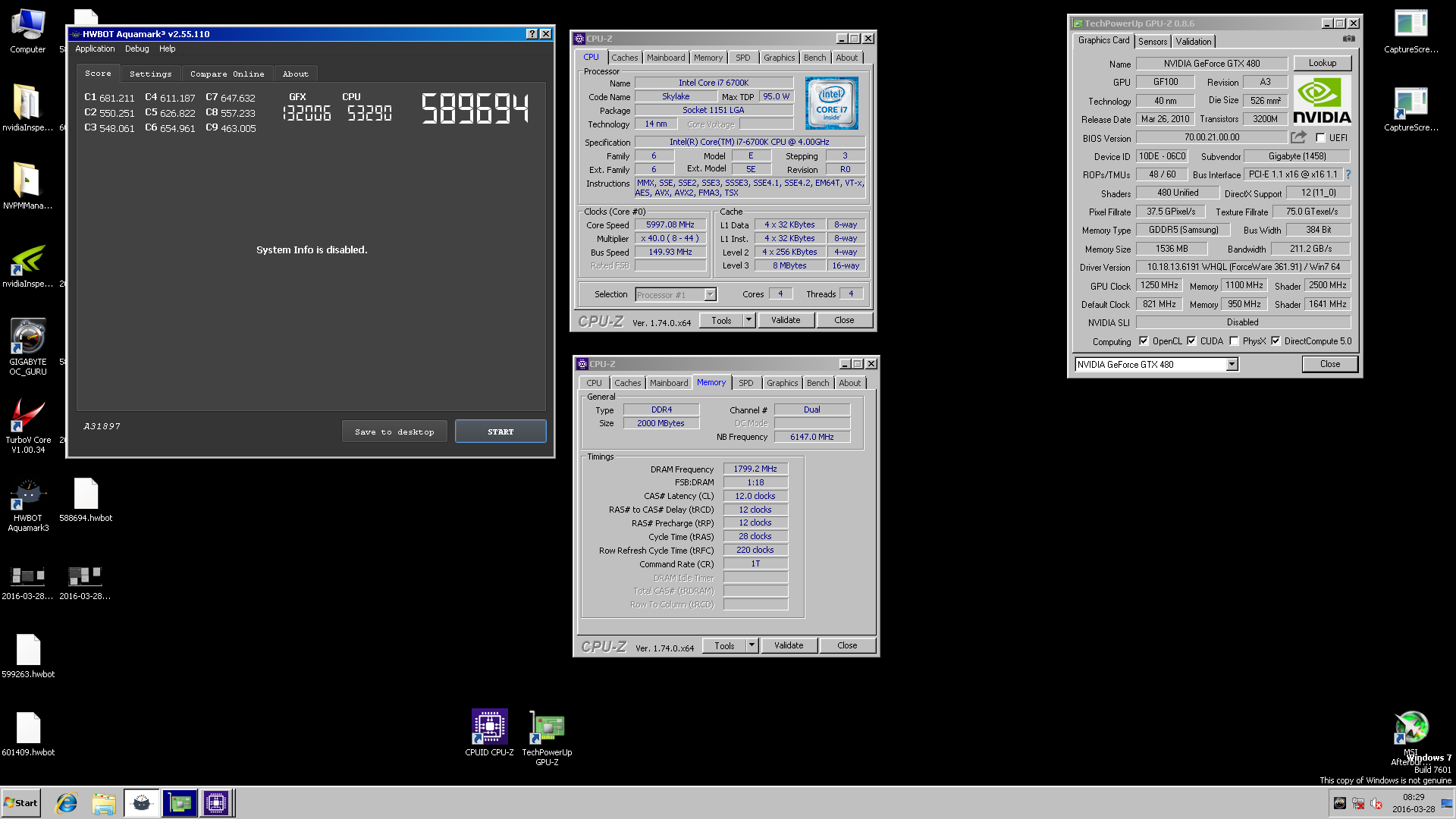The image size is (1456, 819).
Task: Open the Validation tab in GPU-Z
Action: [x=1194, y=41]
